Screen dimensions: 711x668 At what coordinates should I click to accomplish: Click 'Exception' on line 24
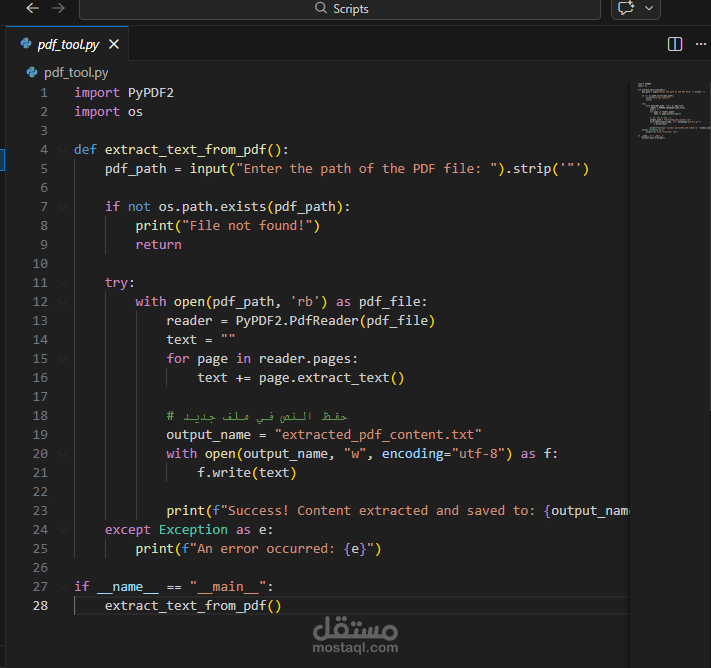(x=193, y=530)
